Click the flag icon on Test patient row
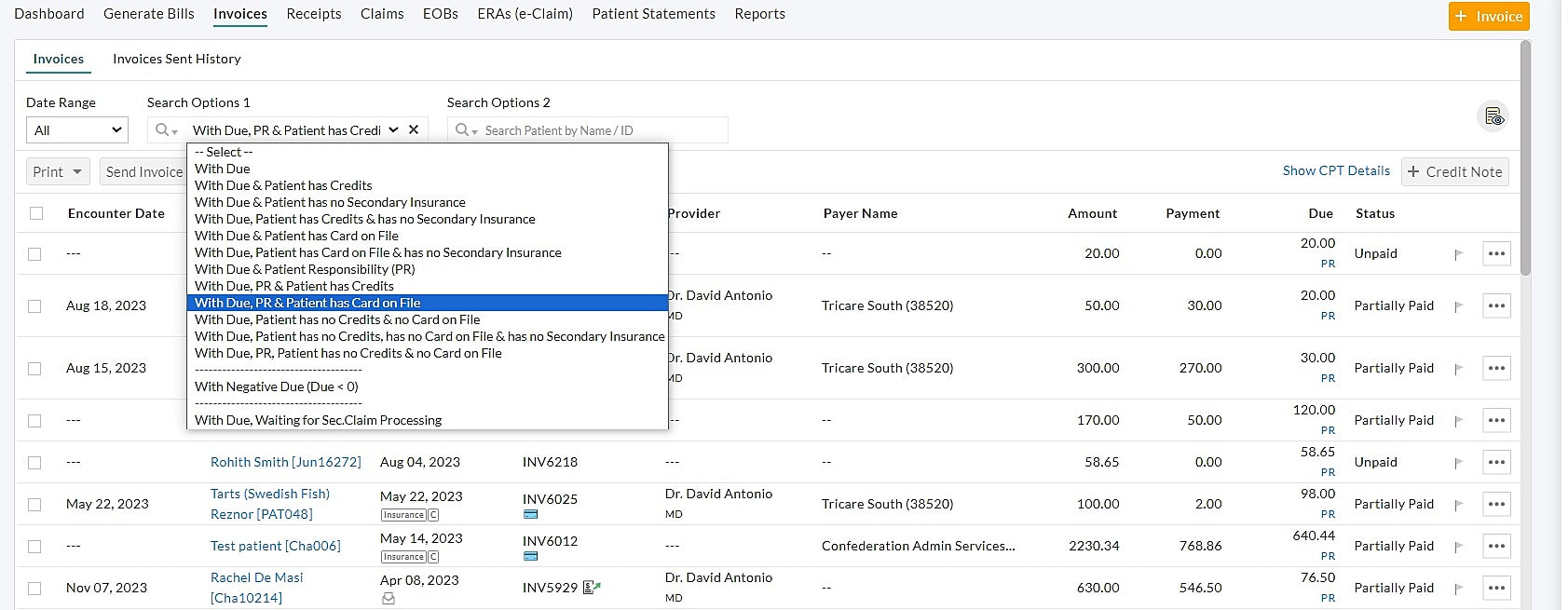 1458,547
